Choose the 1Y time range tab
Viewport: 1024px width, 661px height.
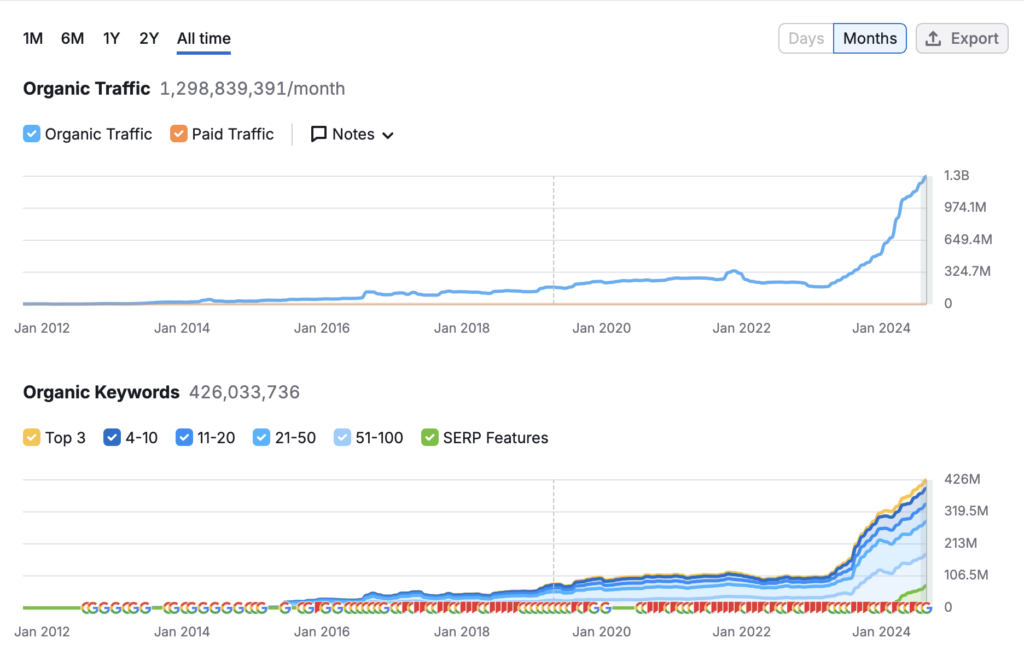111,38
